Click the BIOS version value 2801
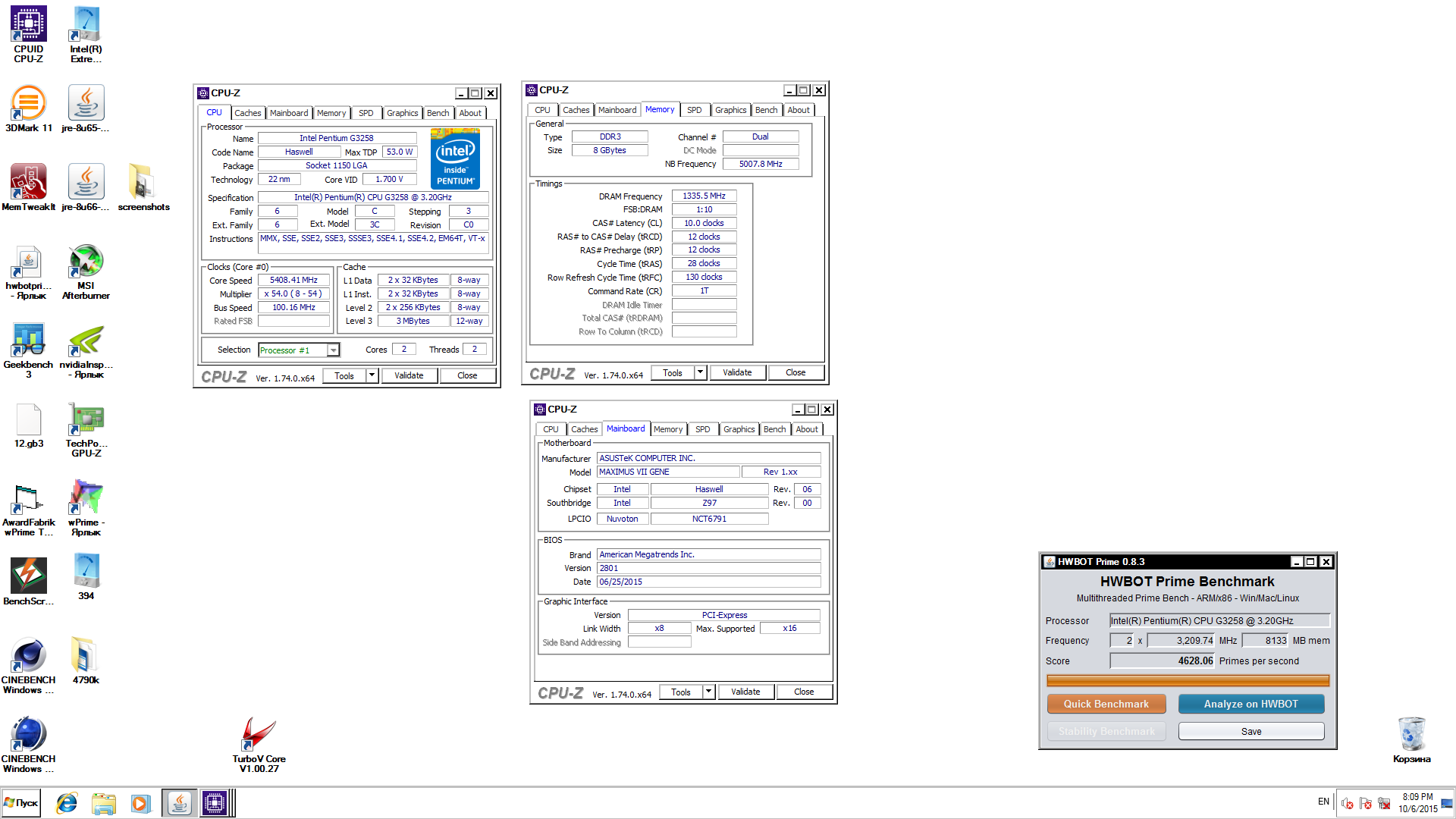 tap(708, 568)
